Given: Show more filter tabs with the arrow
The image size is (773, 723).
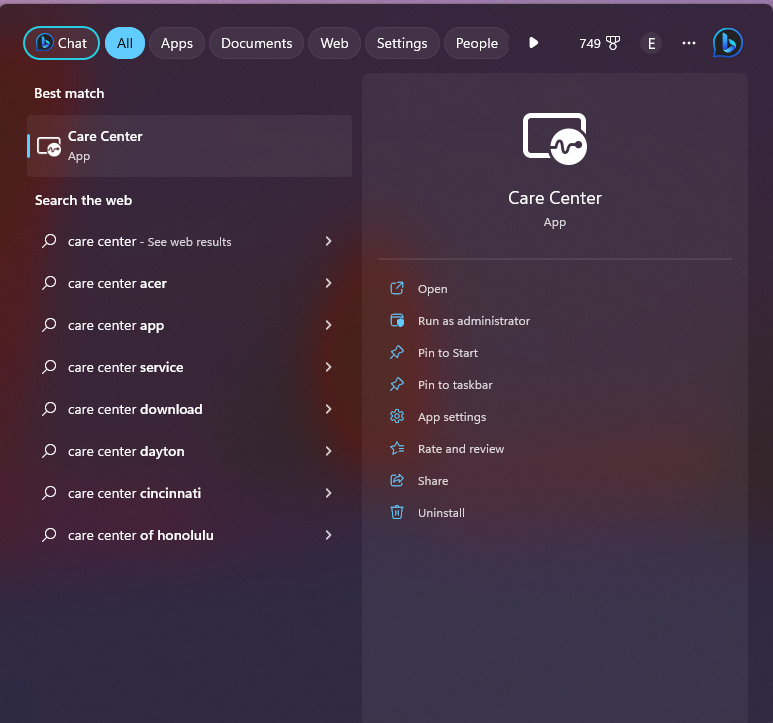Looking at the screenshot, I should [x=533, y=43].
